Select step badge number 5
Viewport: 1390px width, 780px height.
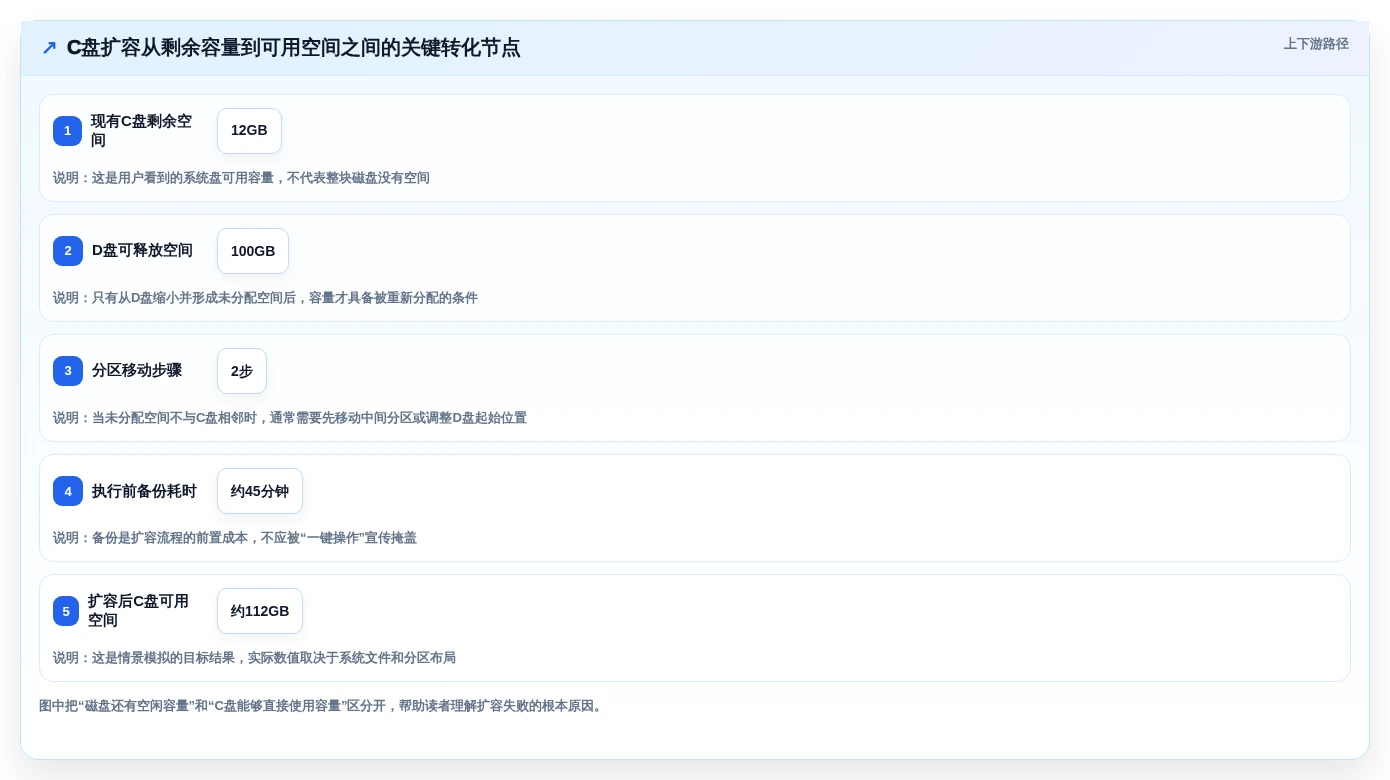pyautogui.click(x=66, y=611)
